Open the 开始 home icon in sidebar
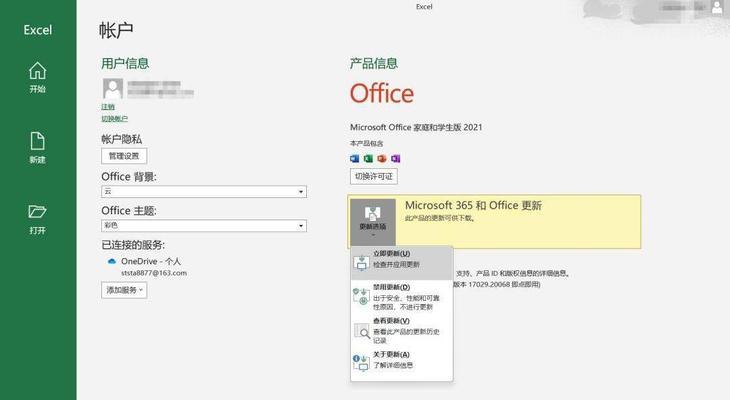Screen dimensions: 730x400 tap(37, 71)
